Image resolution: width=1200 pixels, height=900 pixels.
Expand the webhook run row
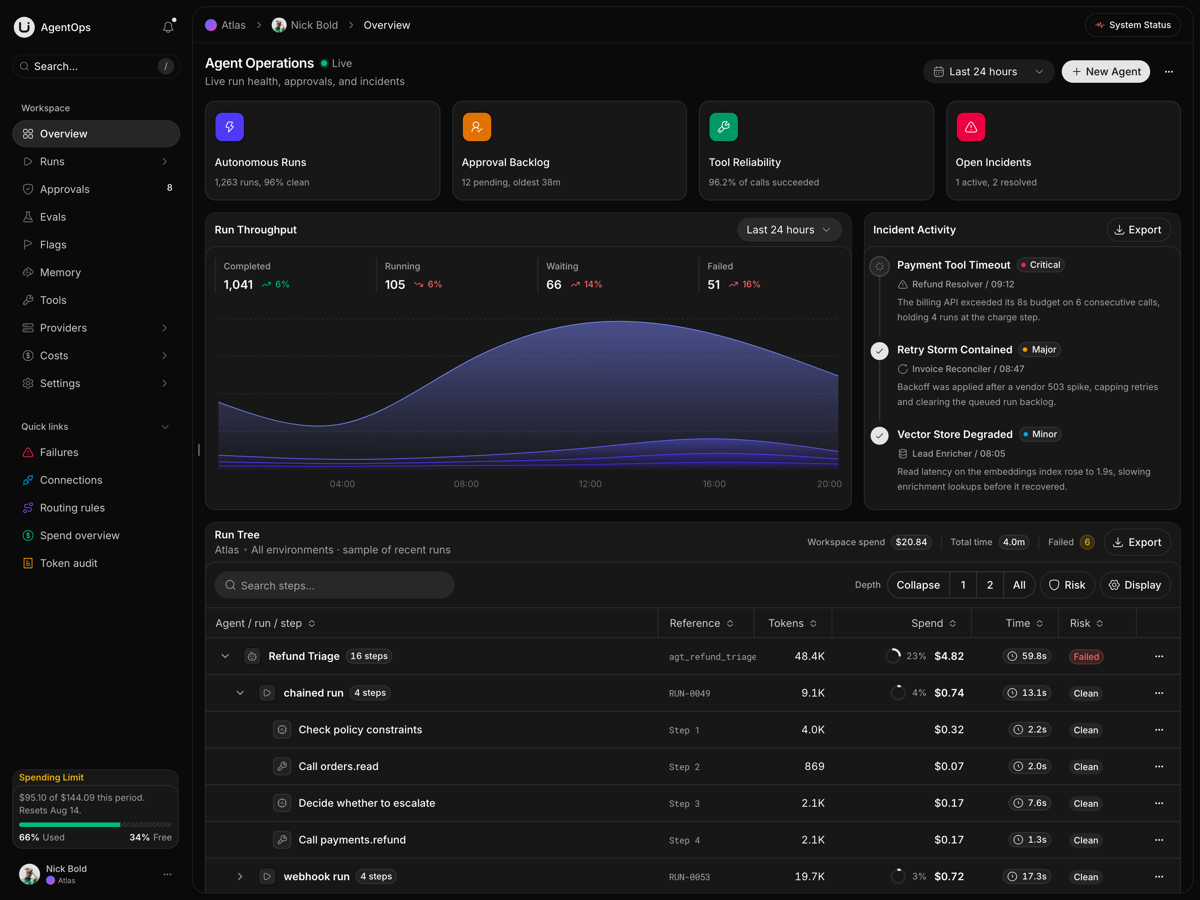pyautogui.click(x=240, y=877)
